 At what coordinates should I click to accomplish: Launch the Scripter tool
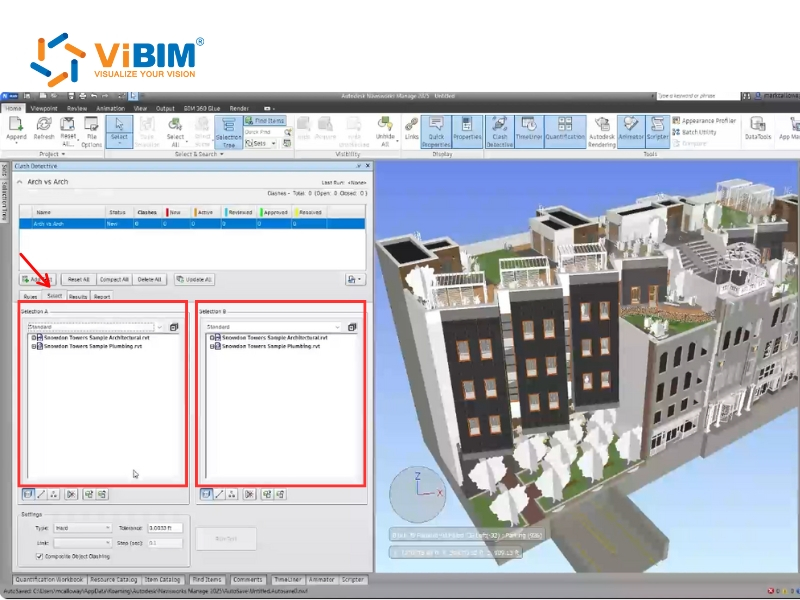pyautogui.click(x=658, y=127)
